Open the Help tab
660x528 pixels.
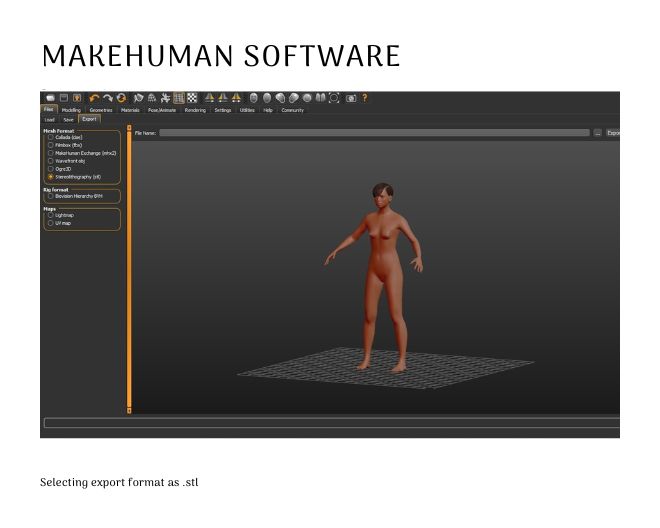[268, 110]
